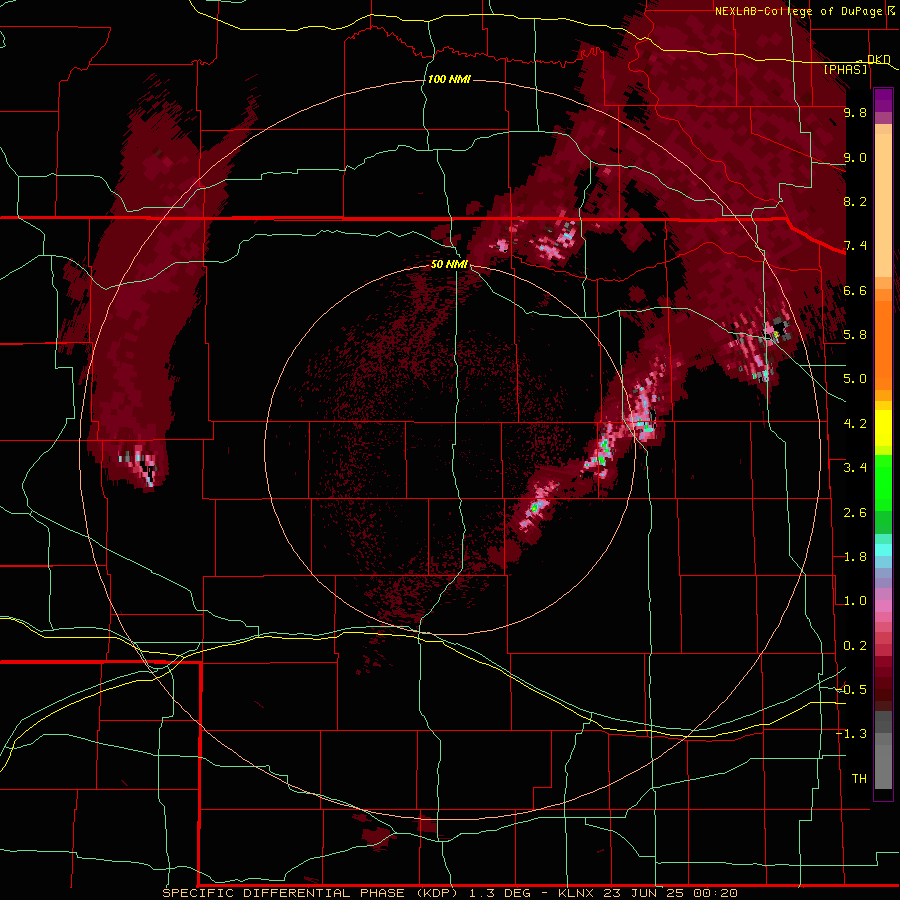Click the 5.0 legend value

coord(855,379)
